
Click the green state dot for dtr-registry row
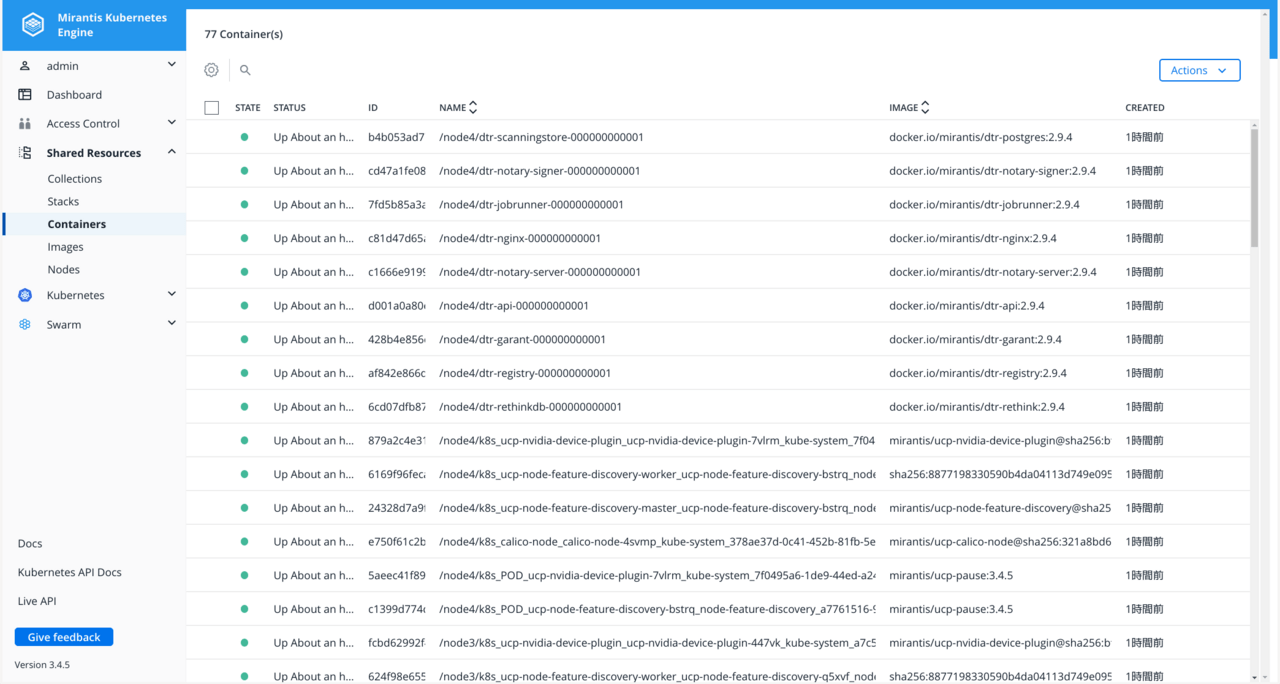(244, 373)
